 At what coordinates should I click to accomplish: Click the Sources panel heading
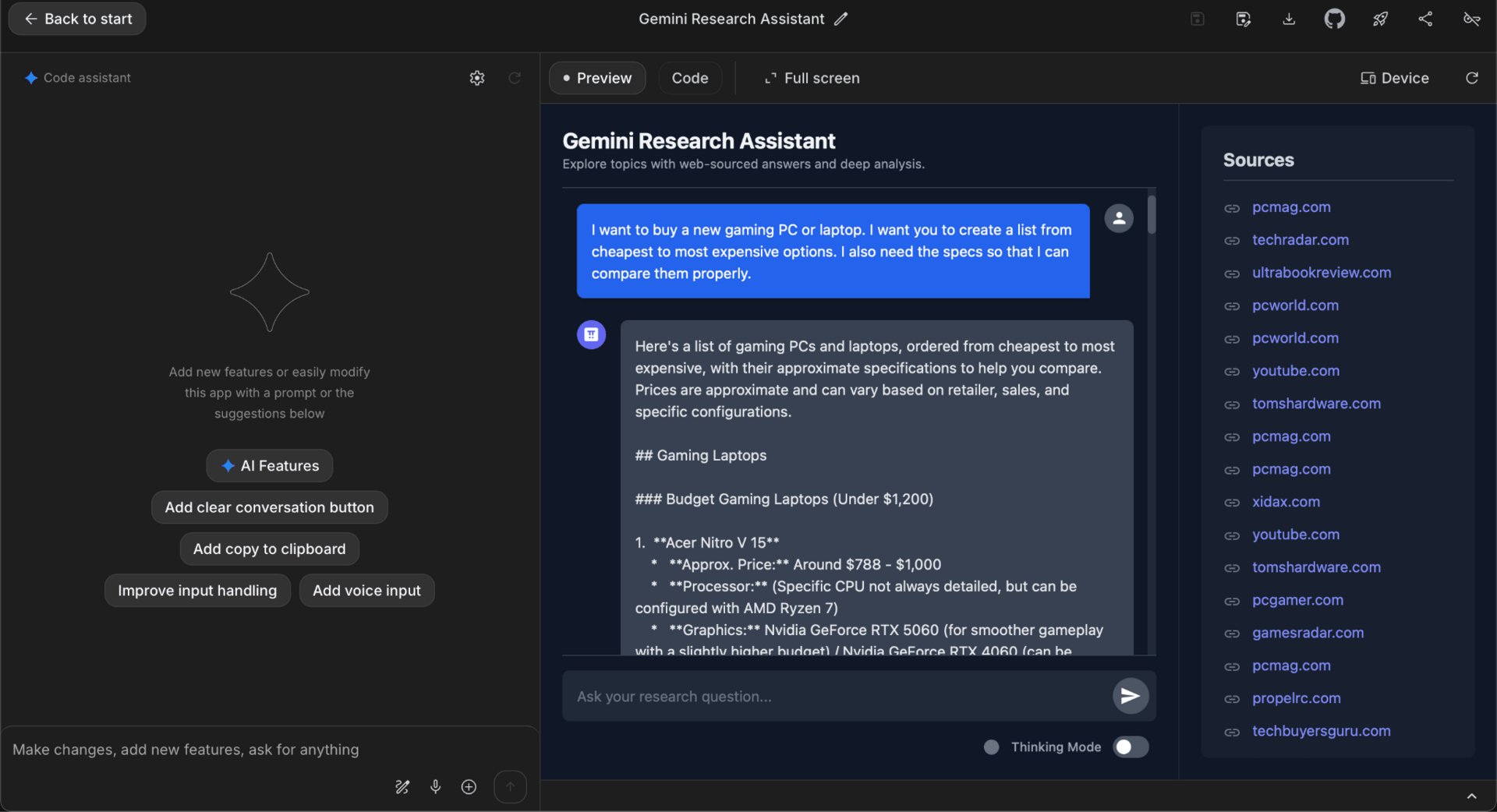pos(1258,160)
